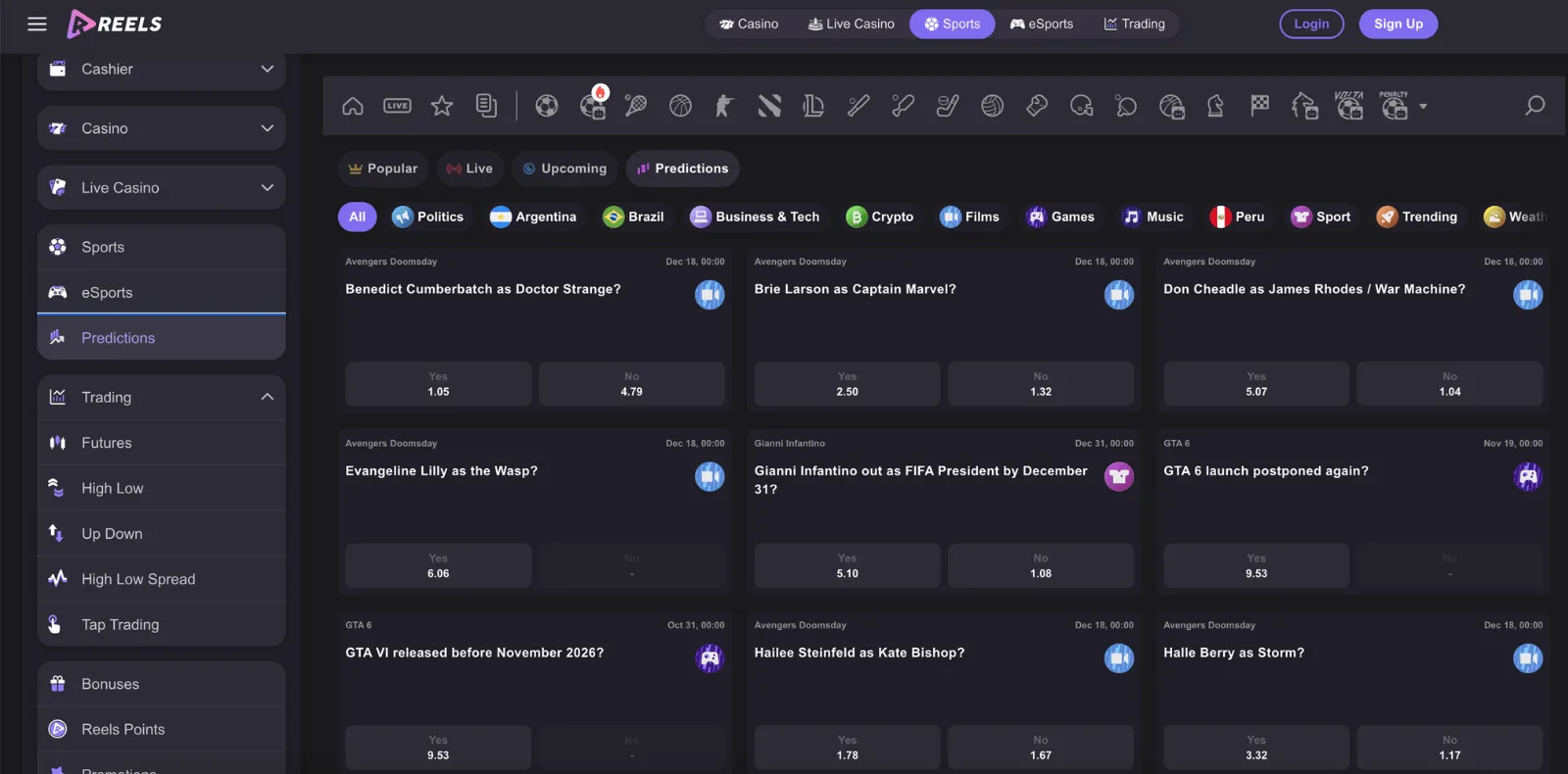Screen dimensions: 1568x774
Task: Click the Reels logo
Action: (x=115, y=24)
